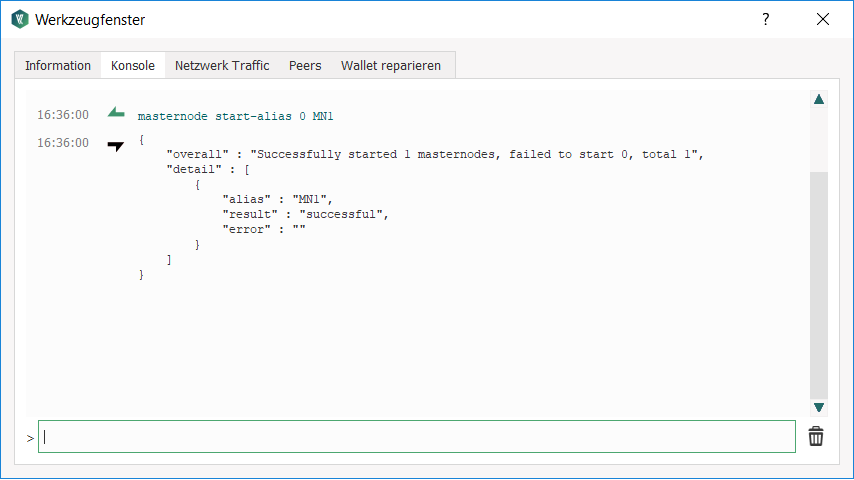Select the Konsole tab
The height and width of the screenshot is (480, 854).
pos(133,65)
